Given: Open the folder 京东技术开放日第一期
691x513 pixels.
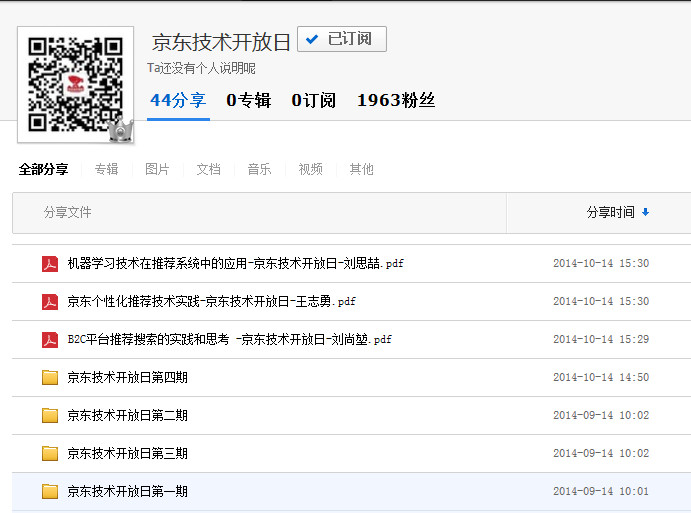Looking at the screenshot, I should (x=127, y=491).
